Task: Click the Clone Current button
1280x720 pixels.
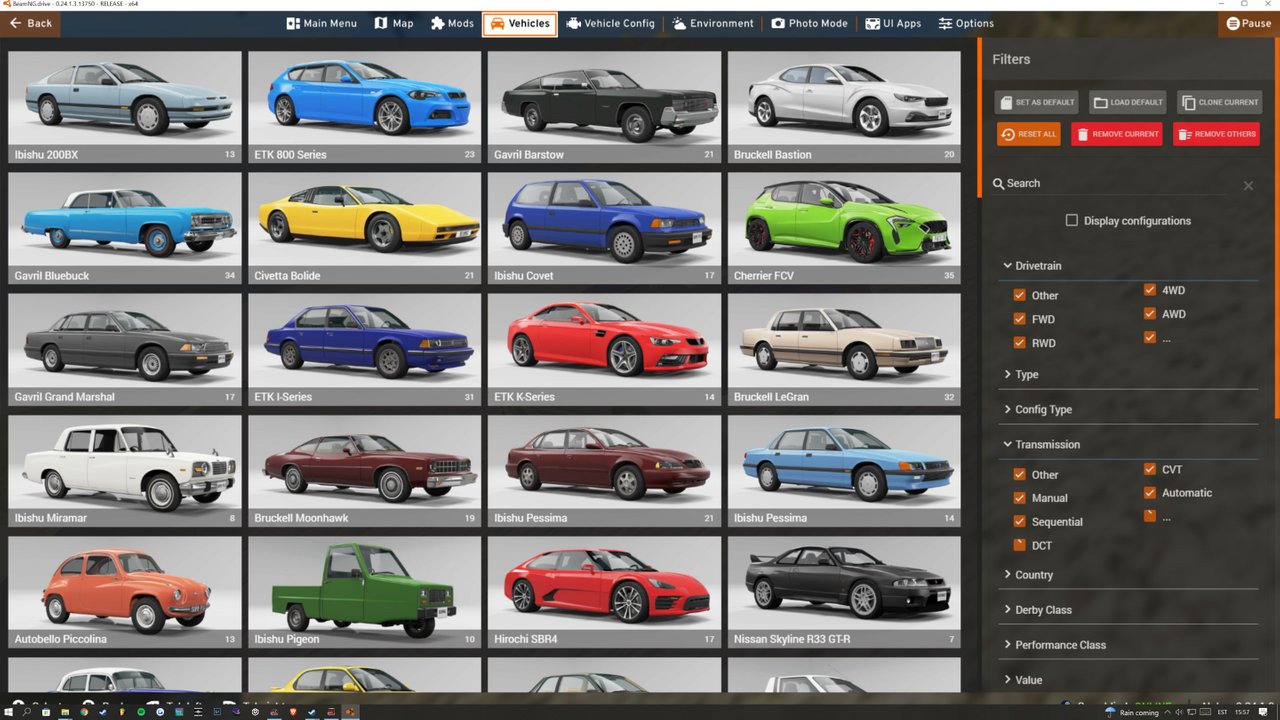Action: (1219, 102)
